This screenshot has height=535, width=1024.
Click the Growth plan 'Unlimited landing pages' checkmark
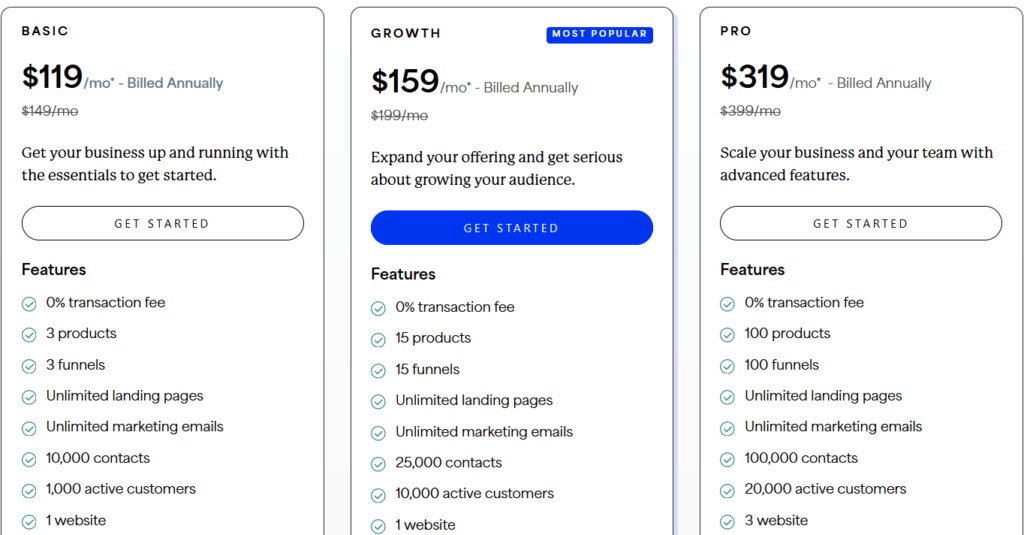coord(378,402)
